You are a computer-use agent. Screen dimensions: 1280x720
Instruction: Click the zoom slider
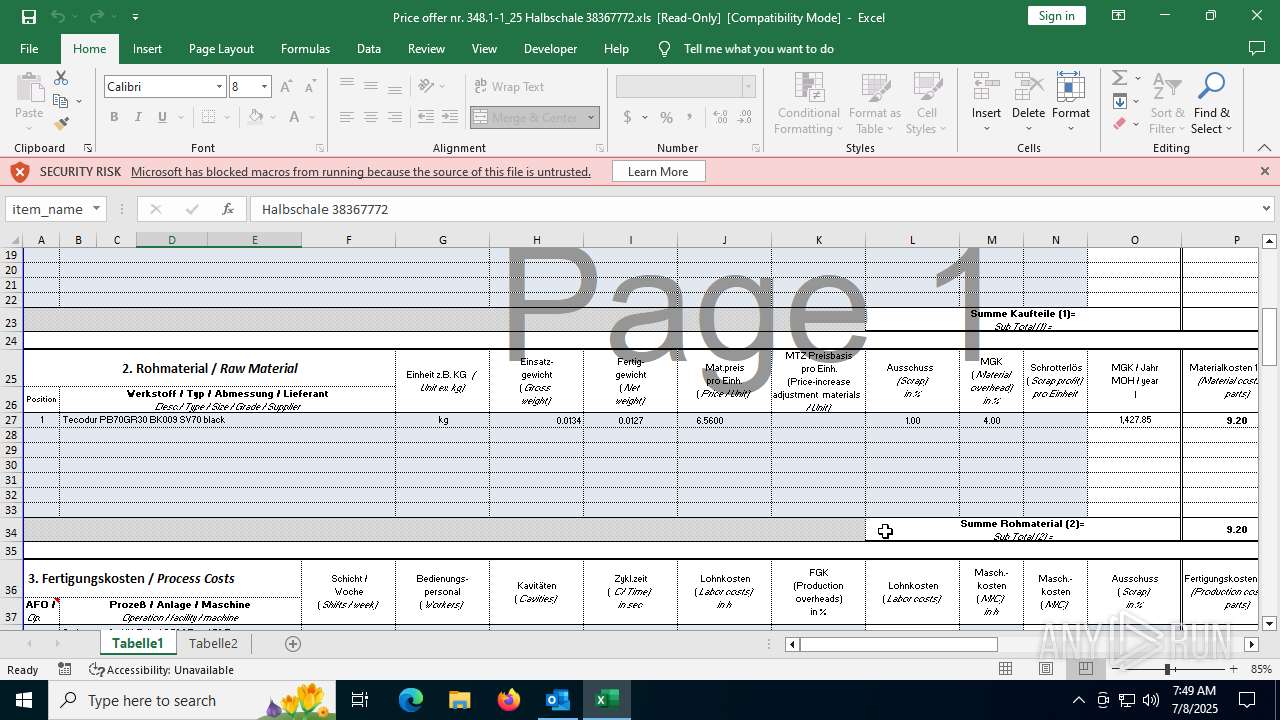[x=1168, y=669]
